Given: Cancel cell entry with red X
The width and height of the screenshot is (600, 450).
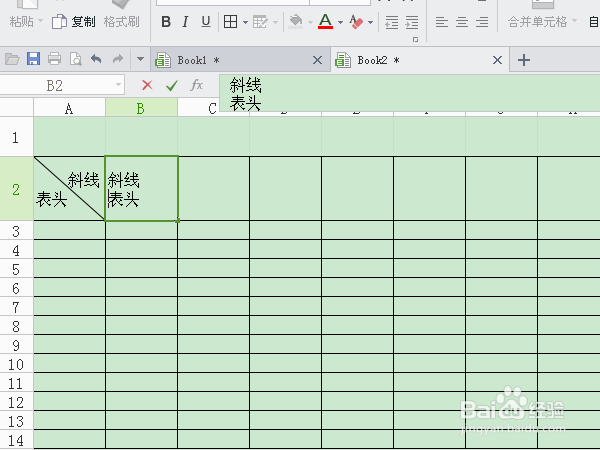Looking at the screenshot, I should (x=147, y=85).
